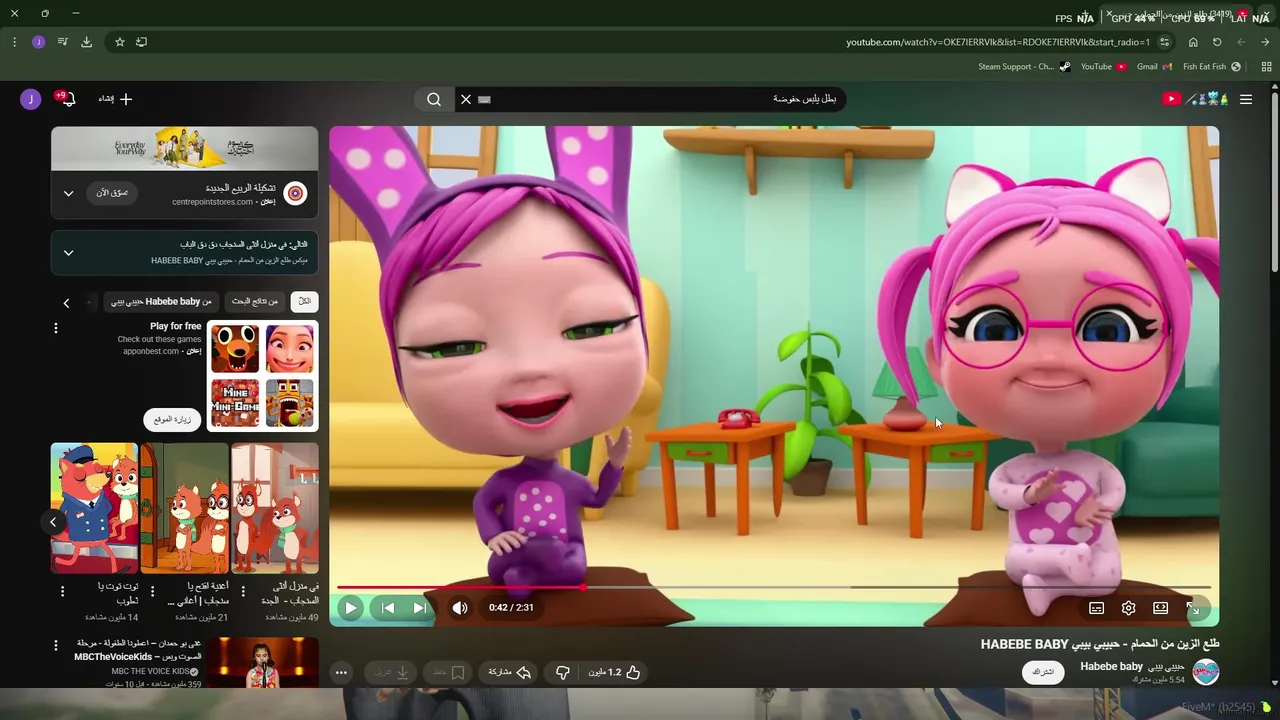
Task: Click the حفظ save bookmark button
Action: coord(447,673)
